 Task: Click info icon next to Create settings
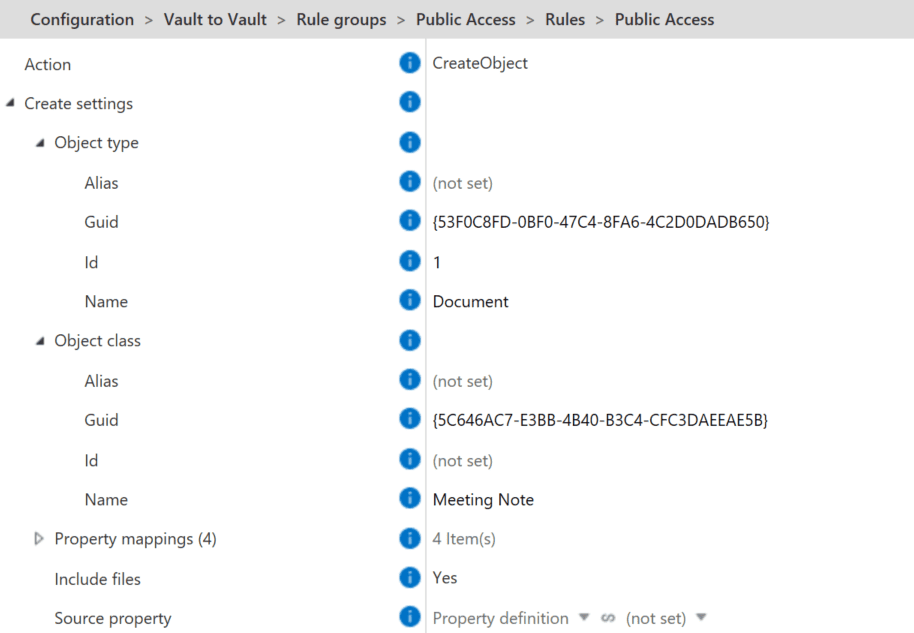[x=409, y=102]
